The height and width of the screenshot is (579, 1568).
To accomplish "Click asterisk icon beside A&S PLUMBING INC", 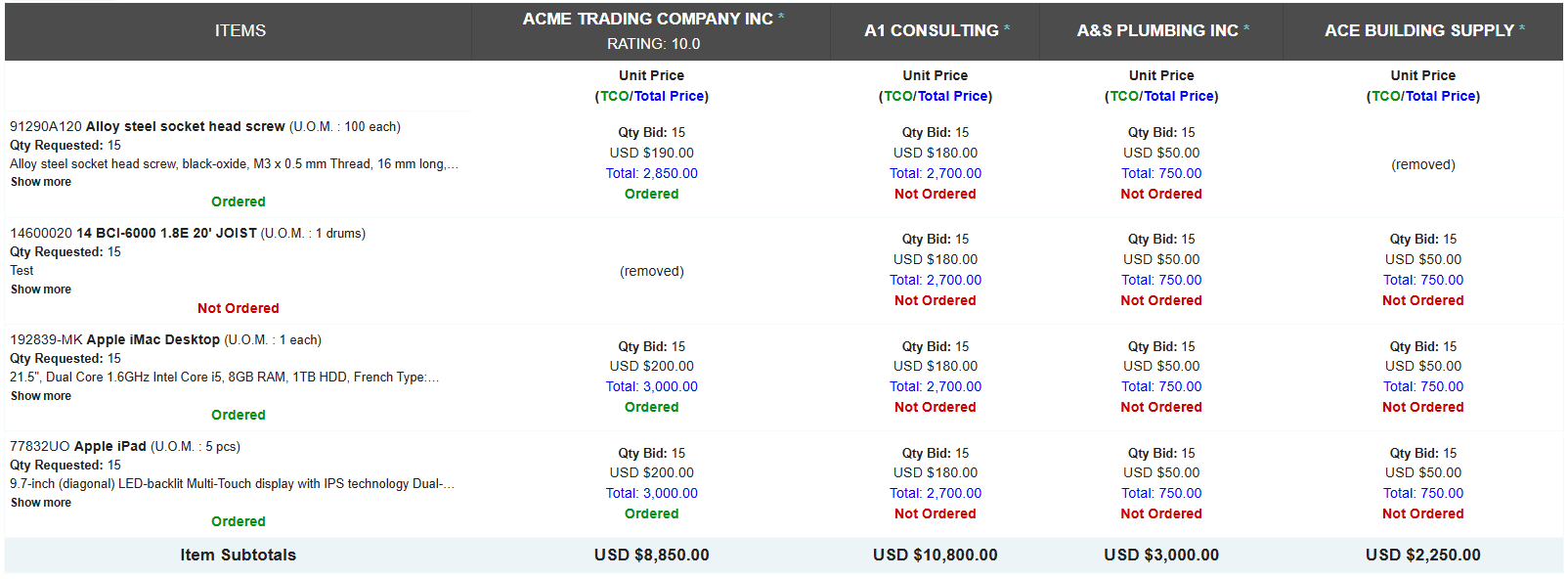I will 1246,28.
